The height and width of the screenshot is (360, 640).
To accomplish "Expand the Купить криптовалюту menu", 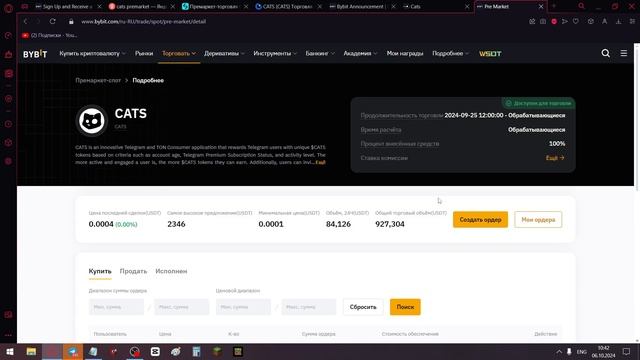I will pos(93,53).
